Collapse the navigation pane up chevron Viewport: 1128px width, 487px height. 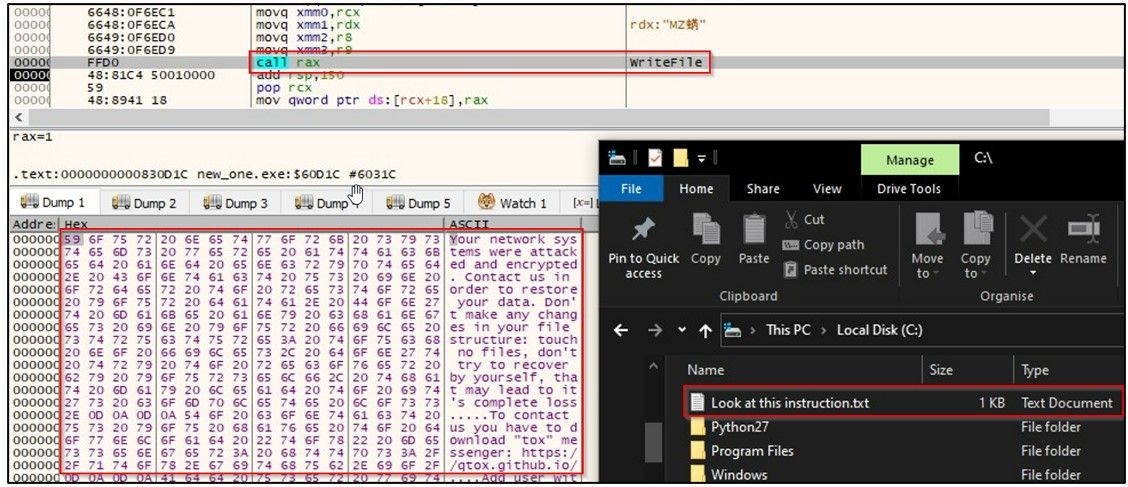click(x=653, y=366)
